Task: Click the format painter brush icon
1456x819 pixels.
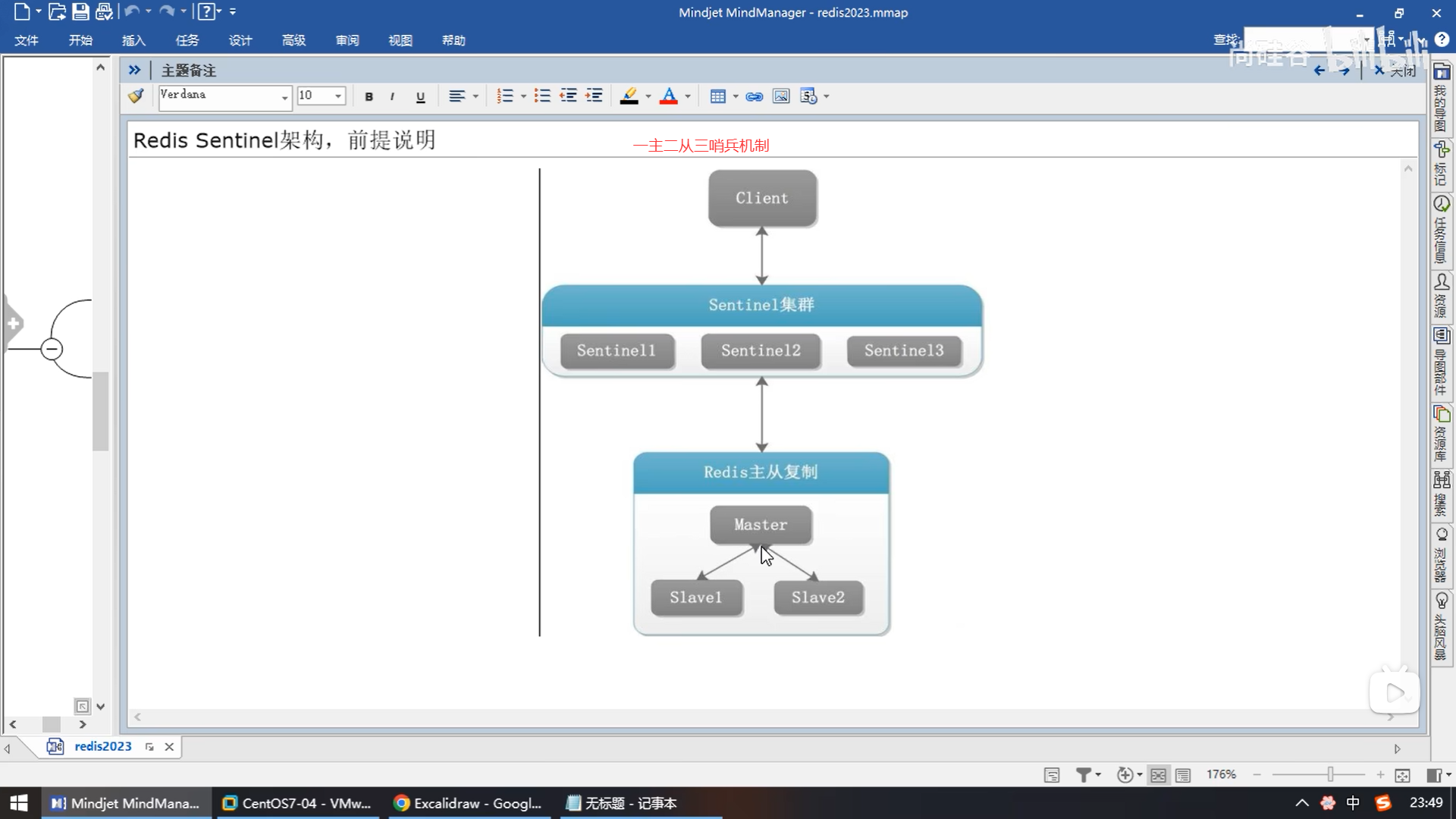Action: [136, 96]
